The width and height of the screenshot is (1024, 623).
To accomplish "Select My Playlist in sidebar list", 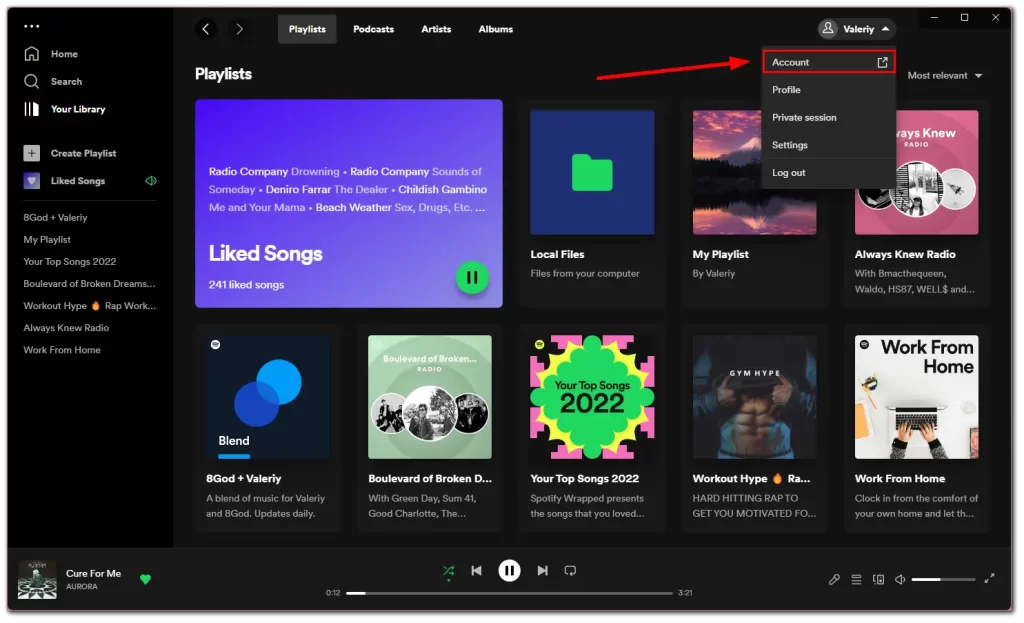I will (47, 240).
